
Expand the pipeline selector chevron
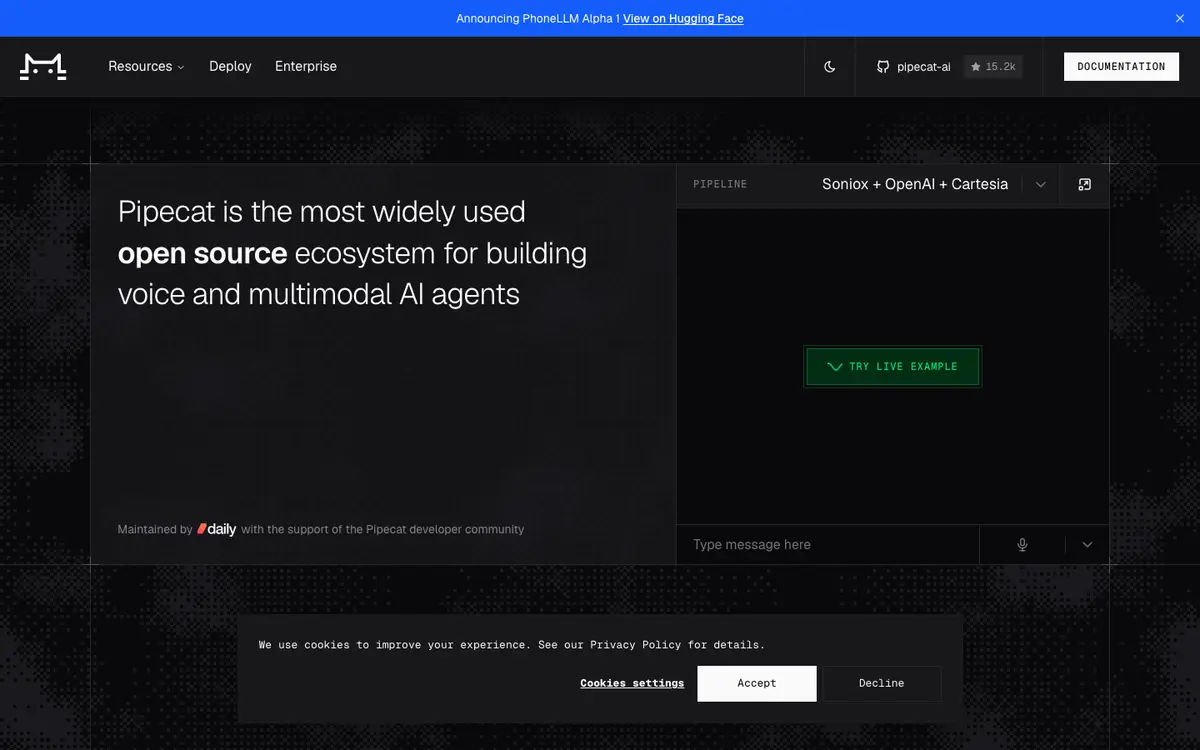point(1040,185)
